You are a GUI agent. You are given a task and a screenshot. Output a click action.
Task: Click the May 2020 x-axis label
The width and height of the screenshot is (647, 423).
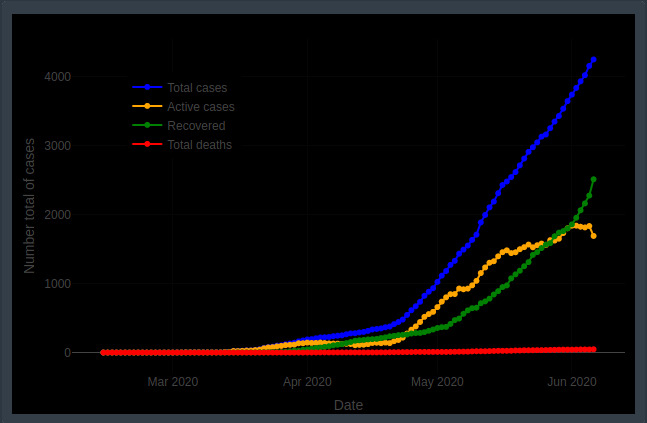coord(437,382)
